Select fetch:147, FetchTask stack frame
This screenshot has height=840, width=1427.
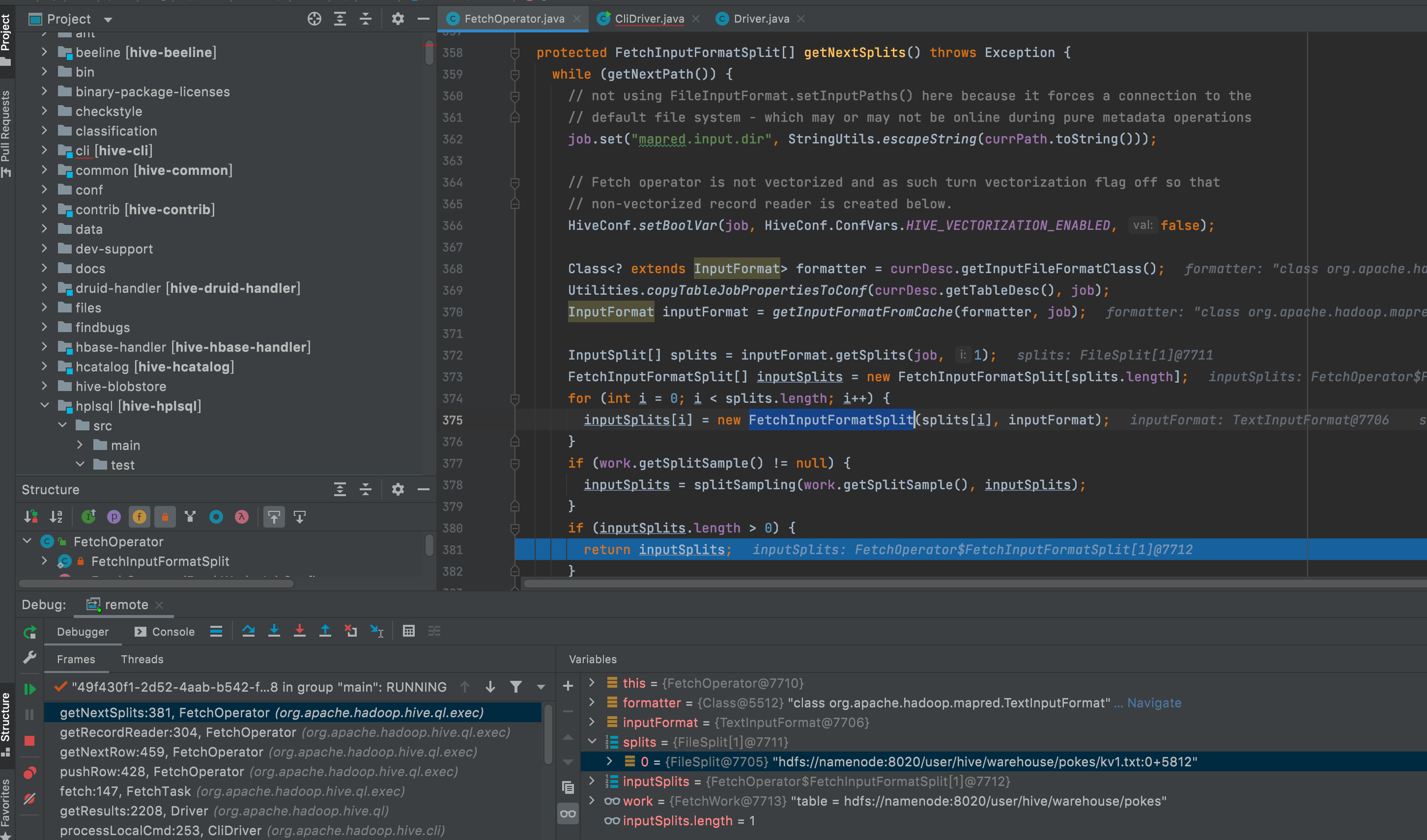tap(292, 791)
